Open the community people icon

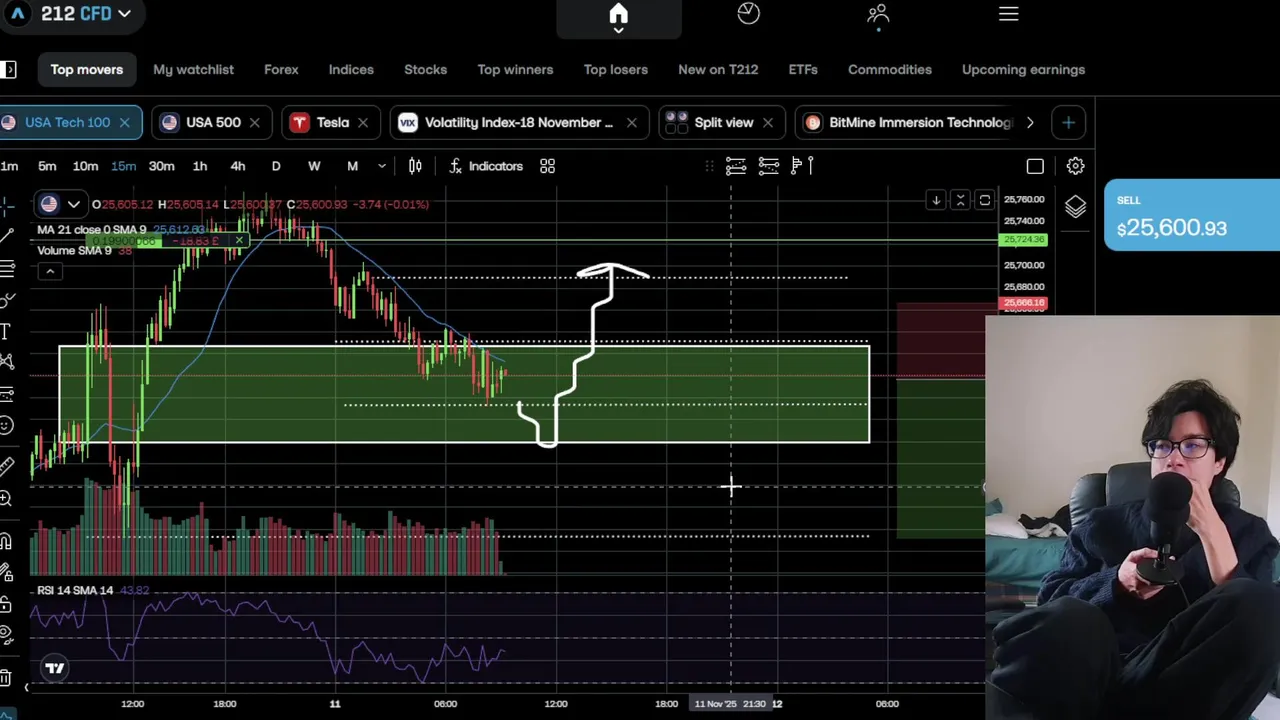click(878, 13)
